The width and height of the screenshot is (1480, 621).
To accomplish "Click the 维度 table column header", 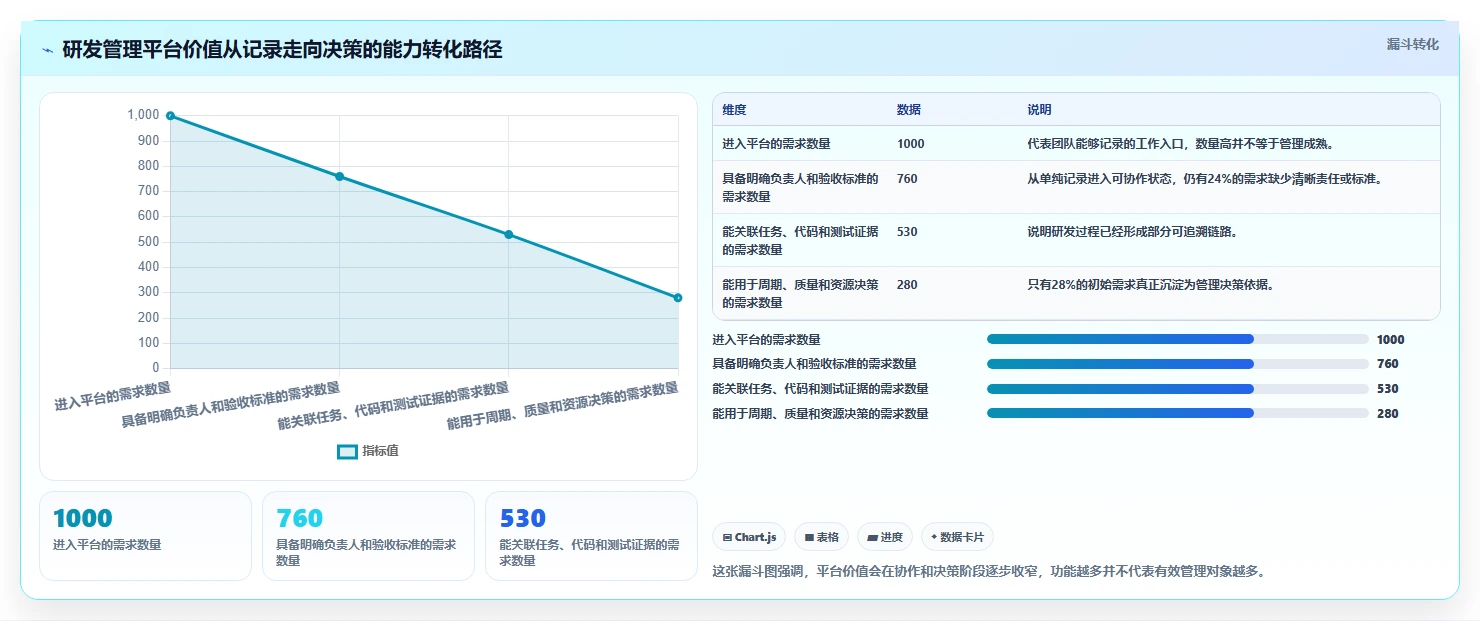I will 734,110.
